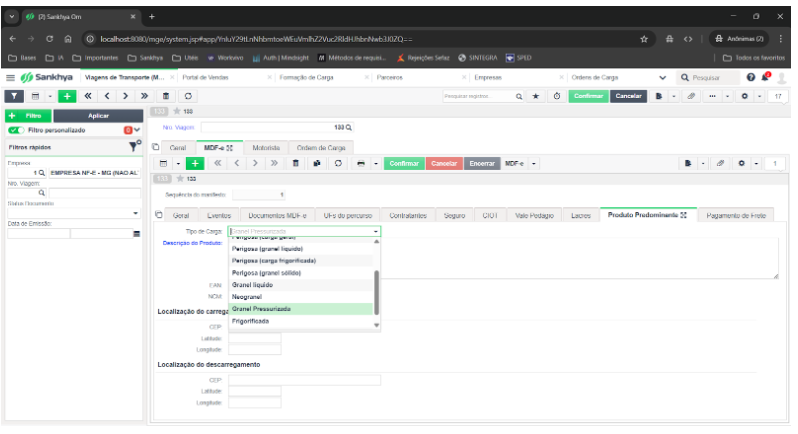The height and width of the screenshot is (434, 798).
Task: Open the Tipo de Carga dropdown arrow
Action: coord(376,232)
